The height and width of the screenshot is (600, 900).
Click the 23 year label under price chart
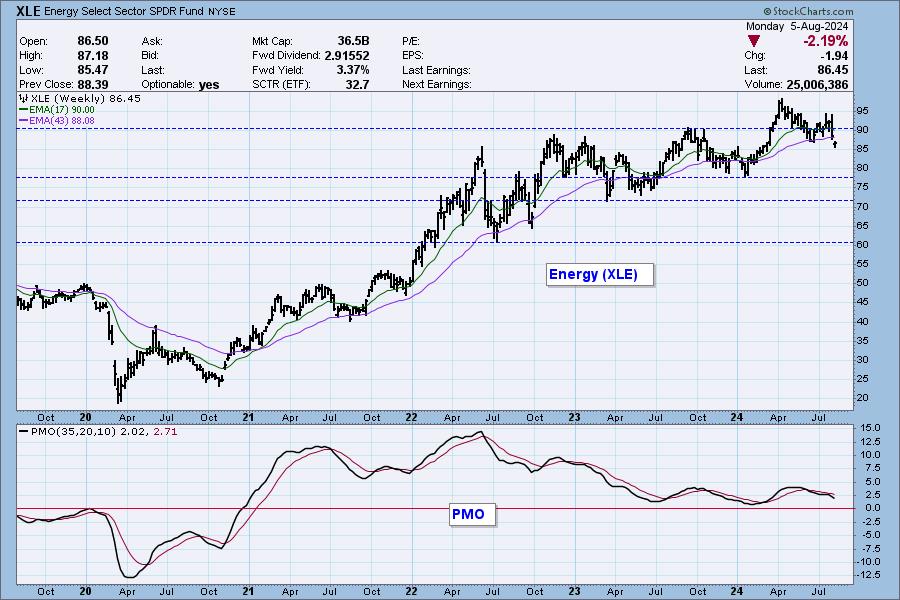tap(574, 417)
